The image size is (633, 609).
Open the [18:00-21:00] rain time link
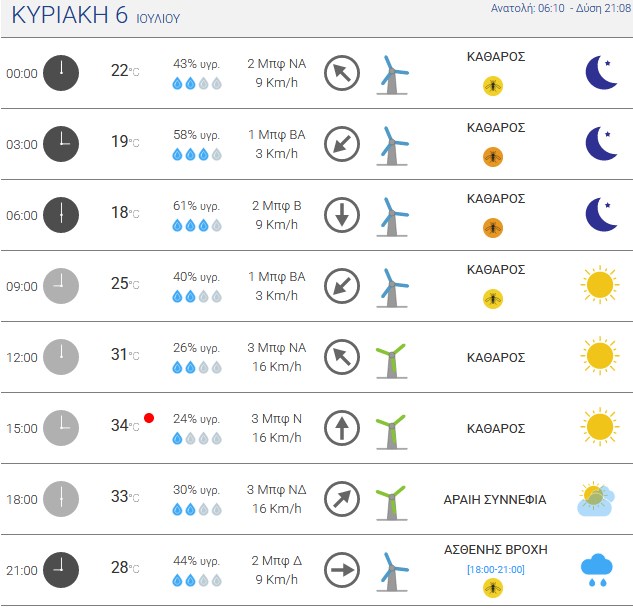point(496,569)
